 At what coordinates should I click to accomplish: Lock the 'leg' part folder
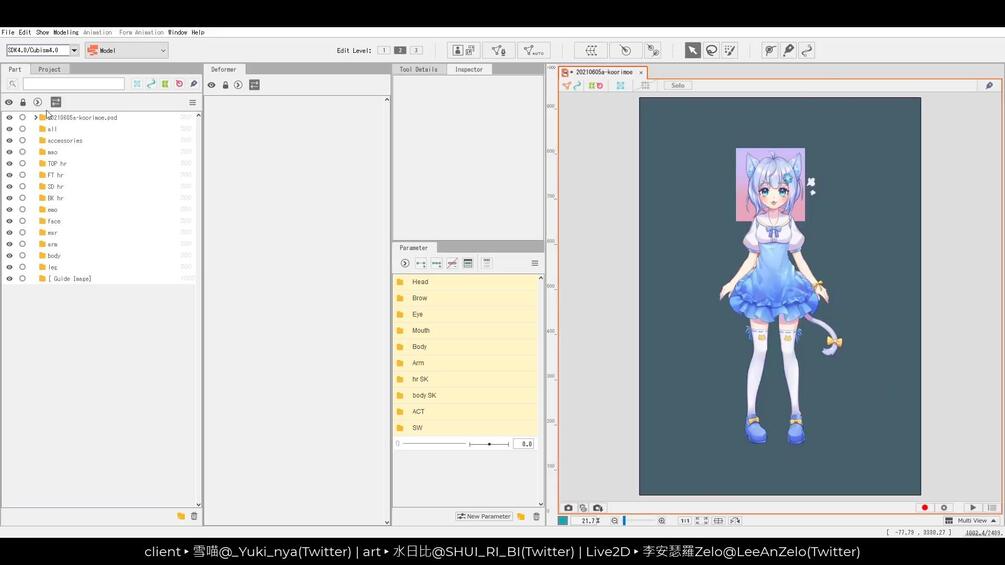[22, 267]
